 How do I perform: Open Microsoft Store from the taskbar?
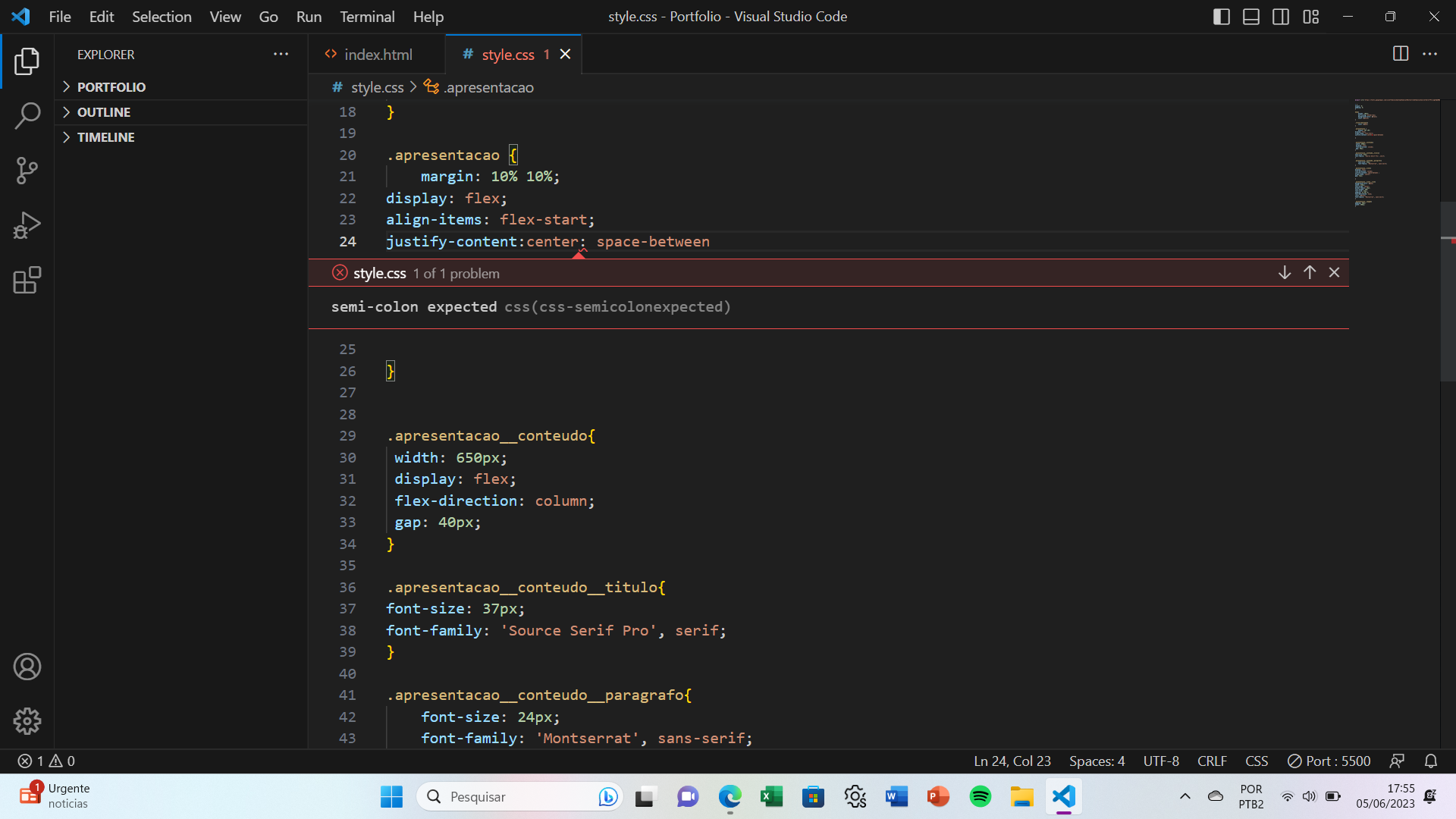coord(813,796)
